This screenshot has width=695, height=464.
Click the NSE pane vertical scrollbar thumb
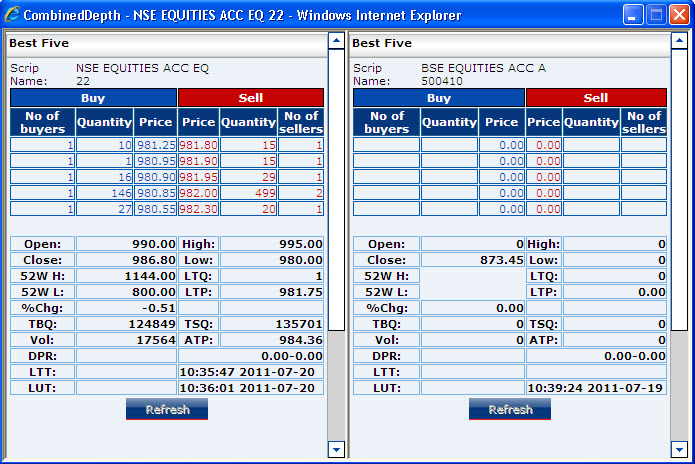point(336,190)
